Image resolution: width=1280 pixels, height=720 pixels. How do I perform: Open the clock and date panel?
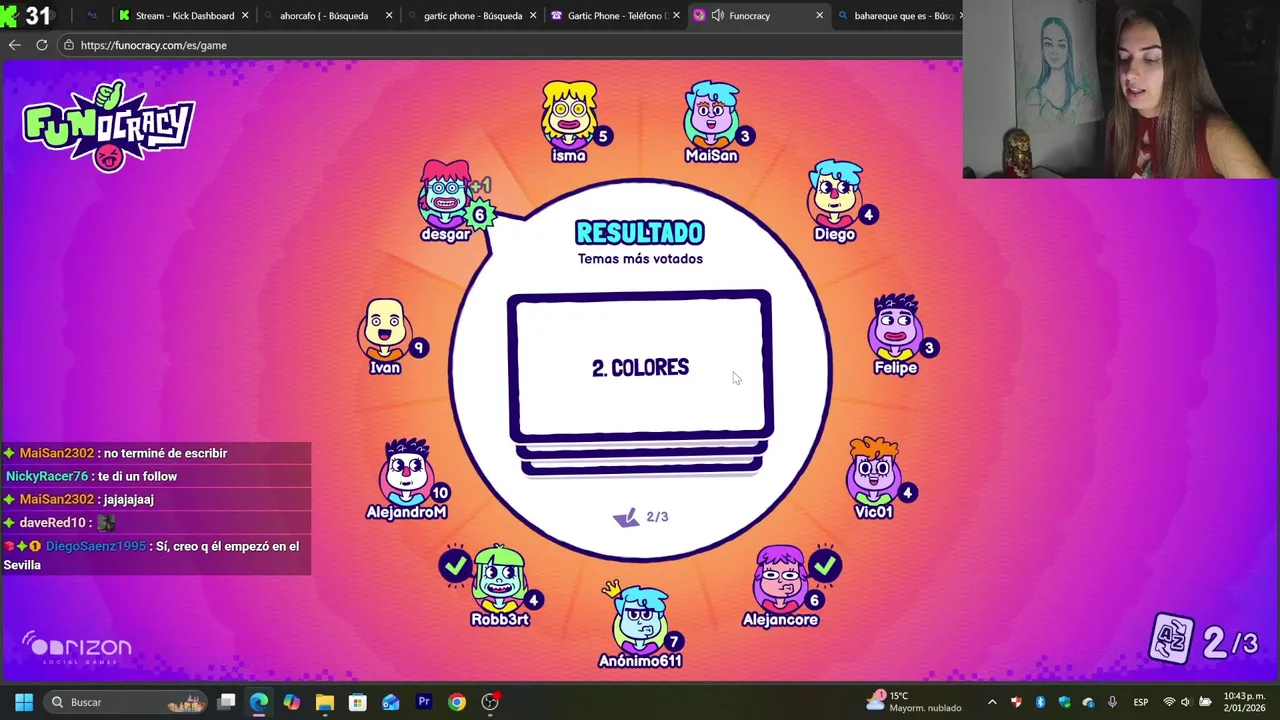[x=1245, y=702]
